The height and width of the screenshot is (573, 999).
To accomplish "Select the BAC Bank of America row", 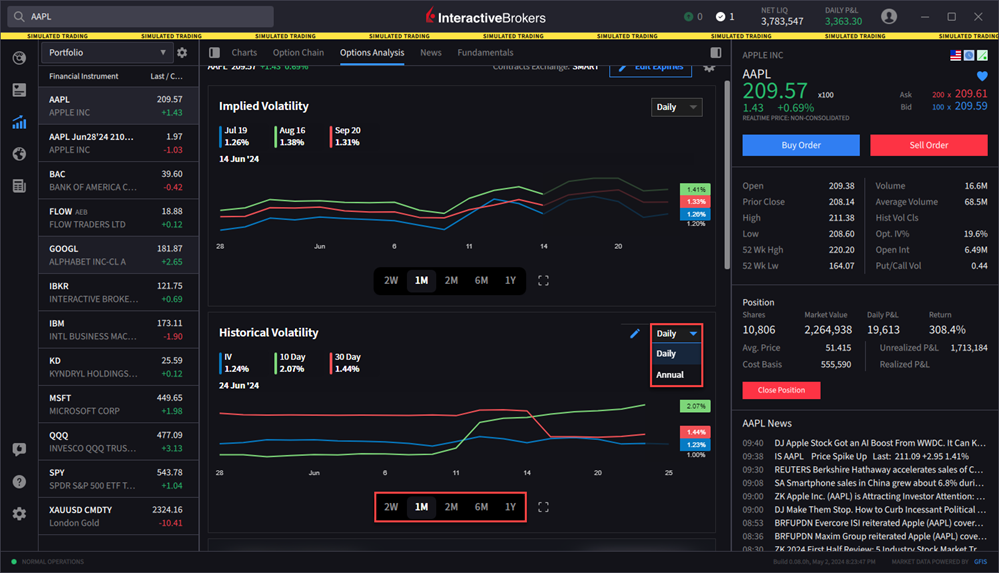I will tap(119, 180).
